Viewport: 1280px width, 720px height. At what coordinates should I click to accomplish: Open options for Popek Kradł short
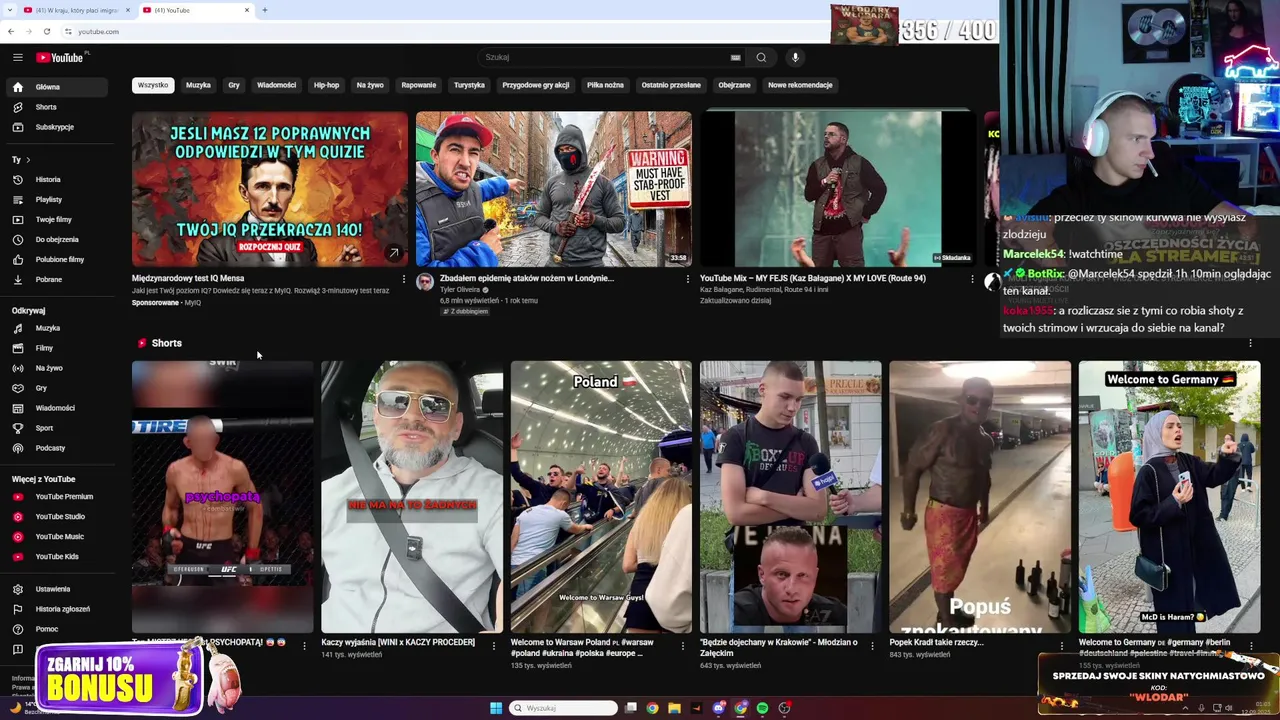(1061, 645)
